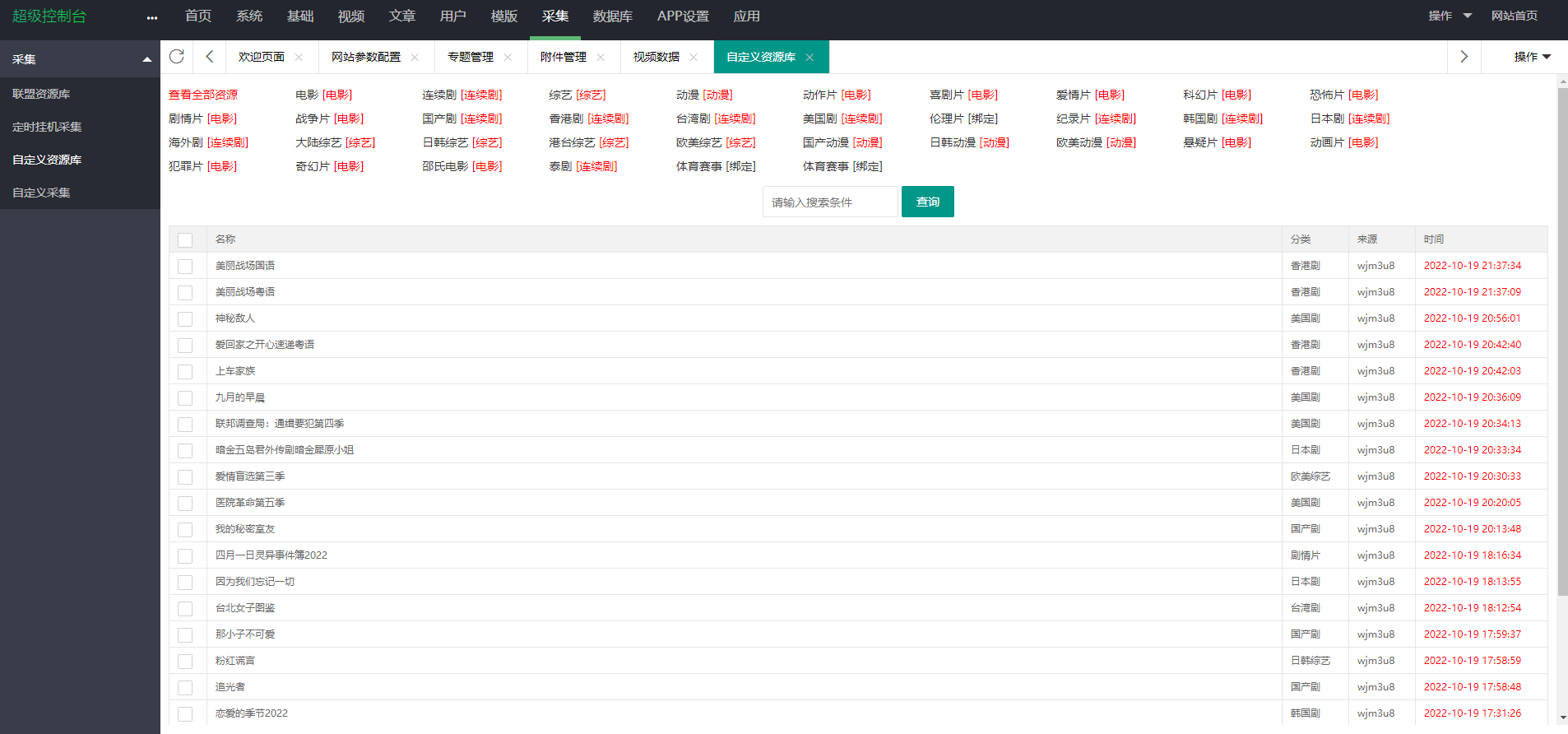Filter by 泰剧 [连续剧] category
The width and height of the screenshot is (1568, 734).
[582, 166]
